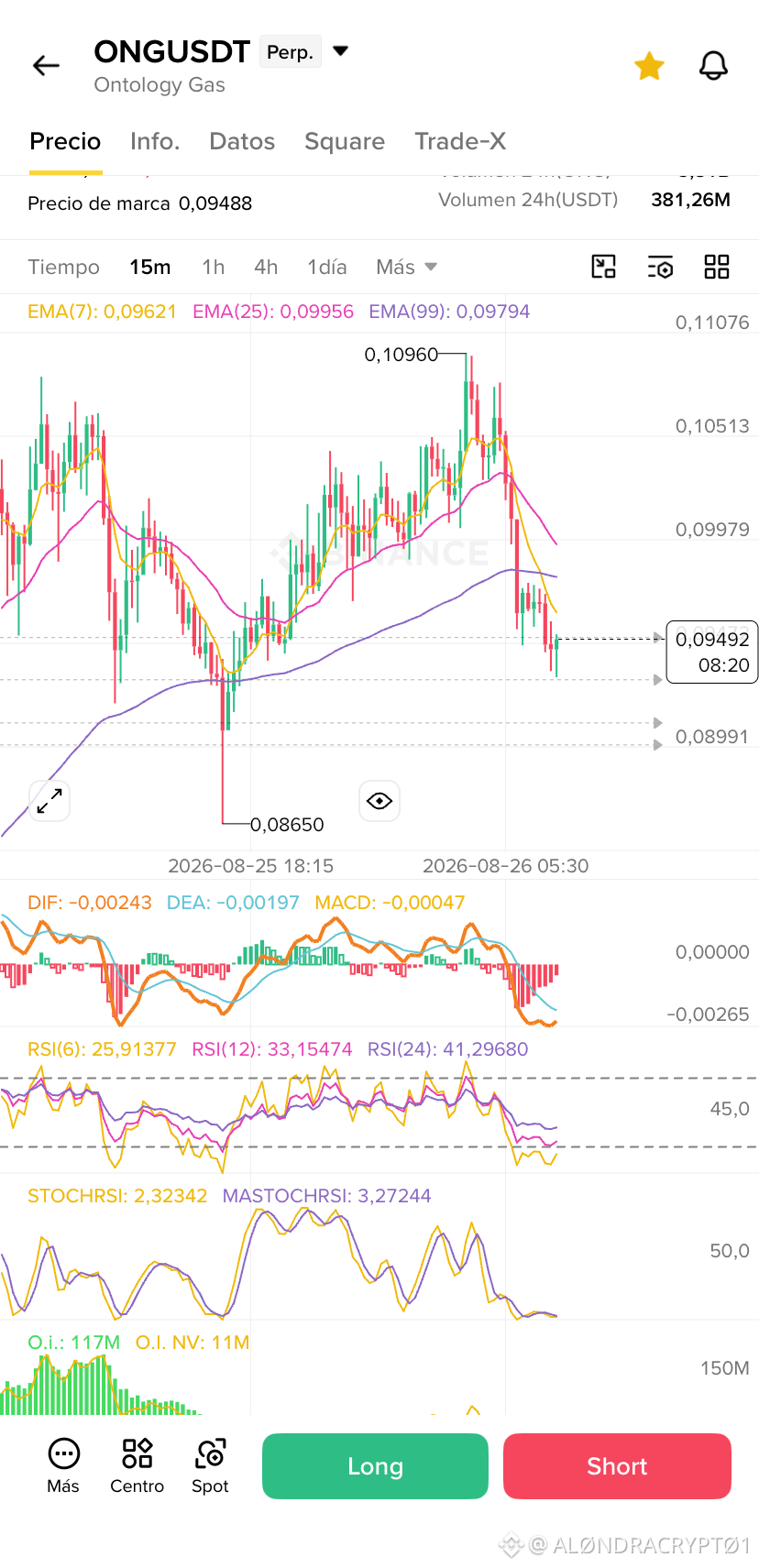Viewport: 759px width, 1568px height.
Task: Open the chart layout grid icon
Action: tap(717, 267)
